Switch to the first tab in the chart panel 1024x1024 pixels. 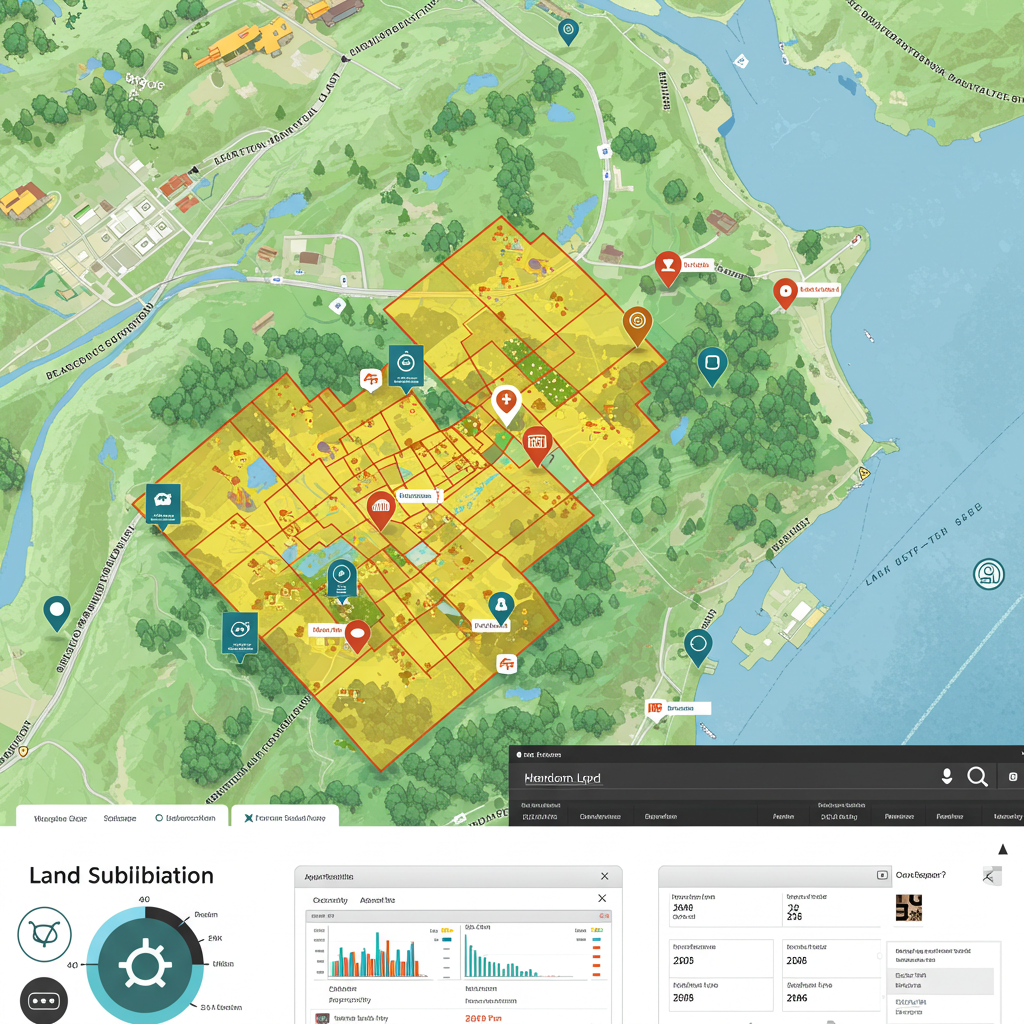[x=330, y=900]
